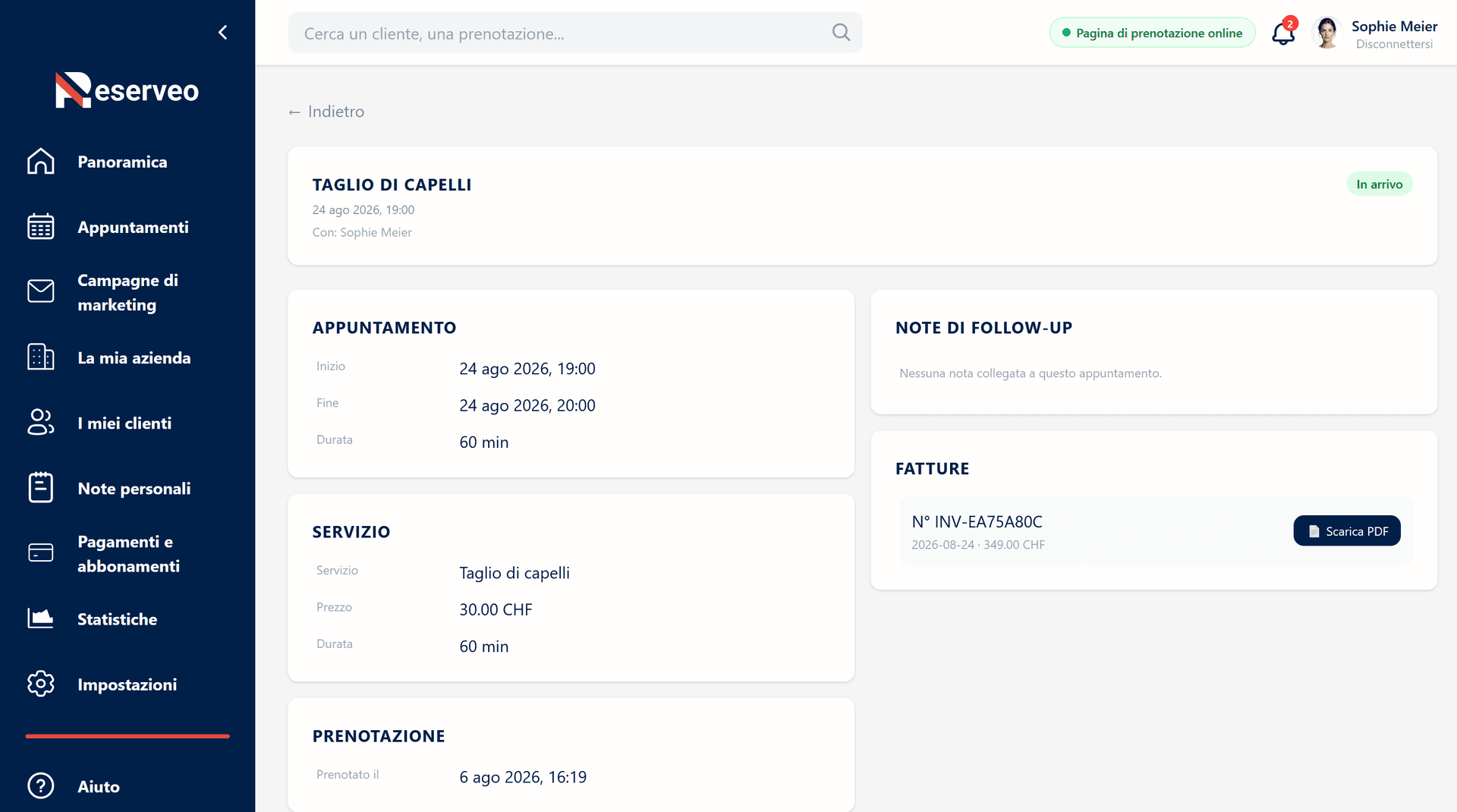Click the TAGLIO DI CAPELLI heading
1457x812 pixels.
point(392,184)
